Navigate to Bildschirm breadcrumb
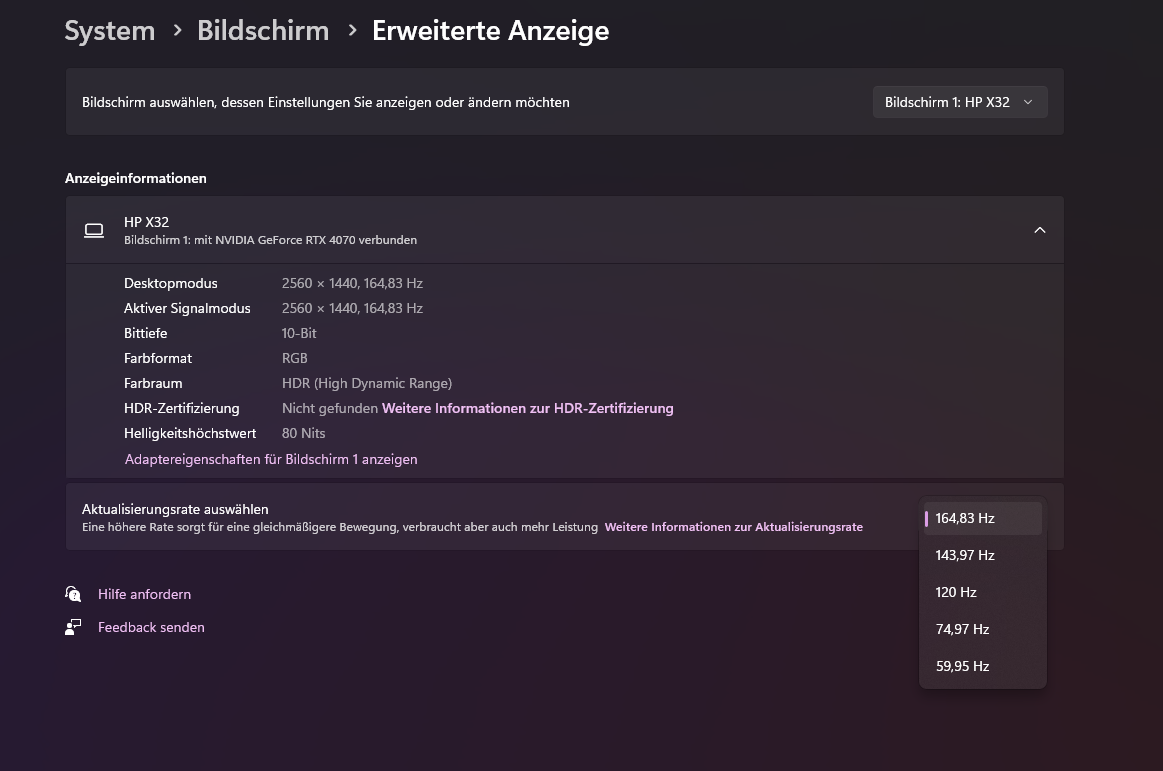This screenshot has width=1163, height=771. tap(263, 31)
